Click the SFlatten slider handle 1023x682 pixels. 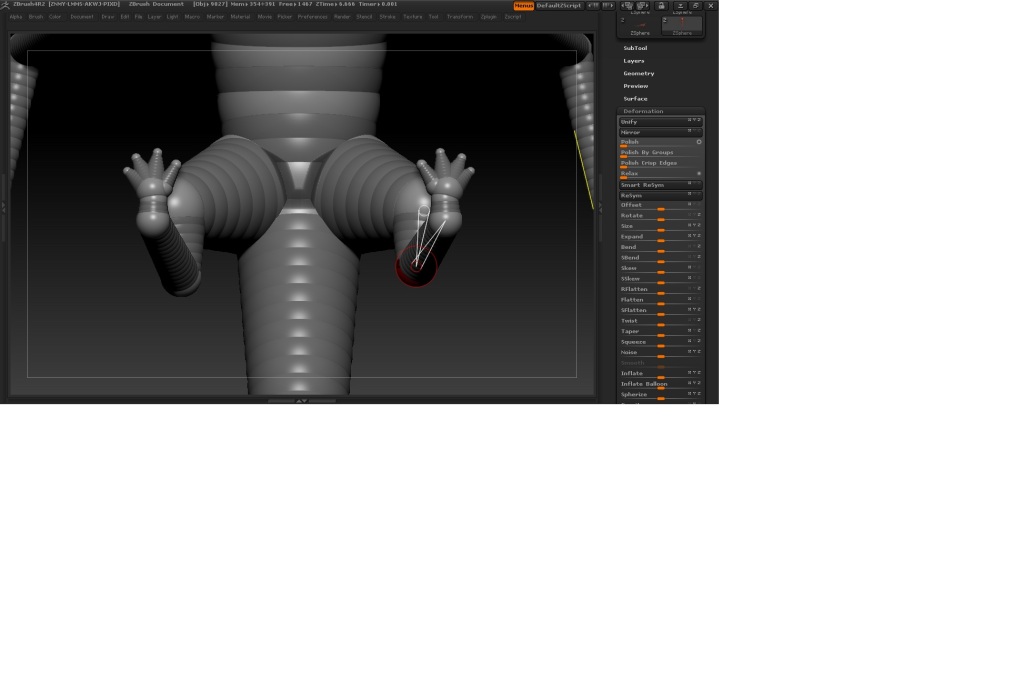[661, 314]
